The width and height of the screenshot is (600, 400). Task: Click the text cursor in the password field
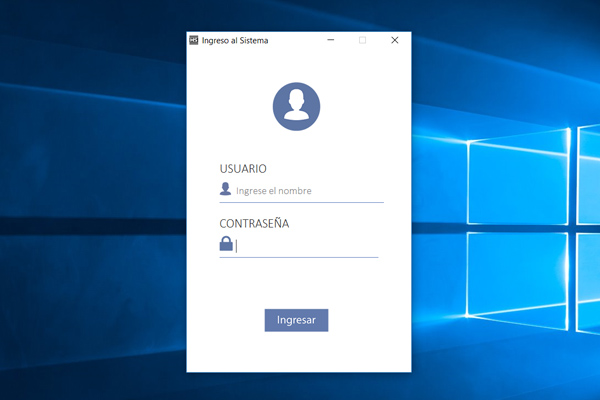point(237,245)
